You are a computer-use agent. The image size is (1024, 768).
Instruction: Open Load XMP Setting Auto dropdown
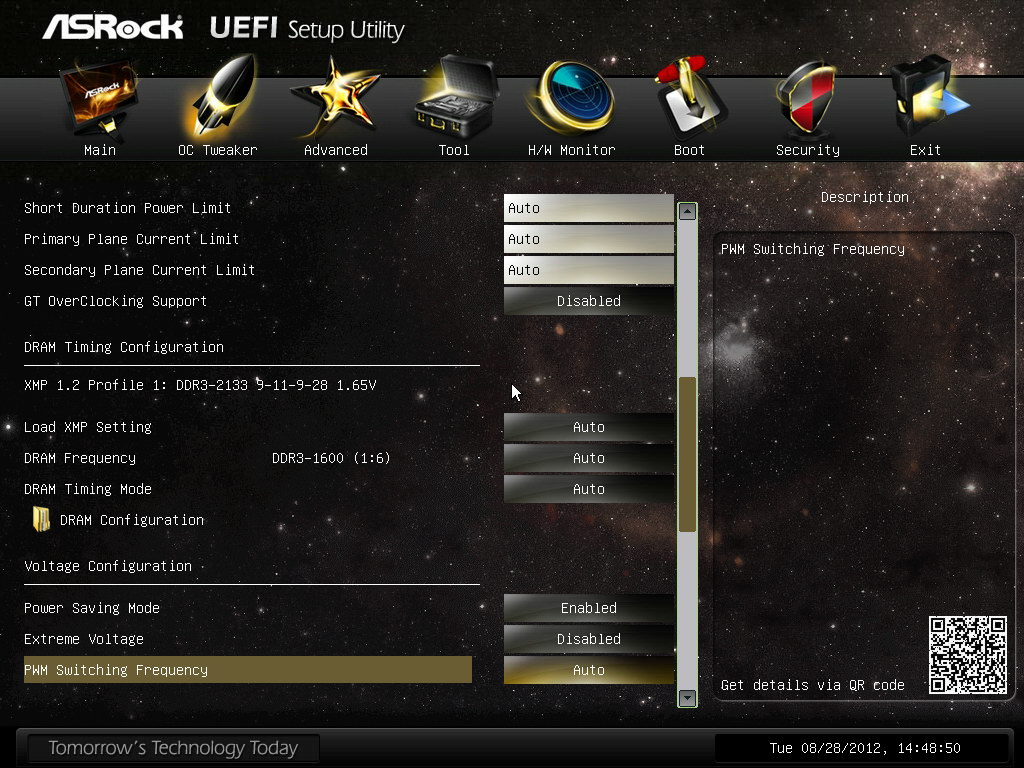(x=588, y=427)
